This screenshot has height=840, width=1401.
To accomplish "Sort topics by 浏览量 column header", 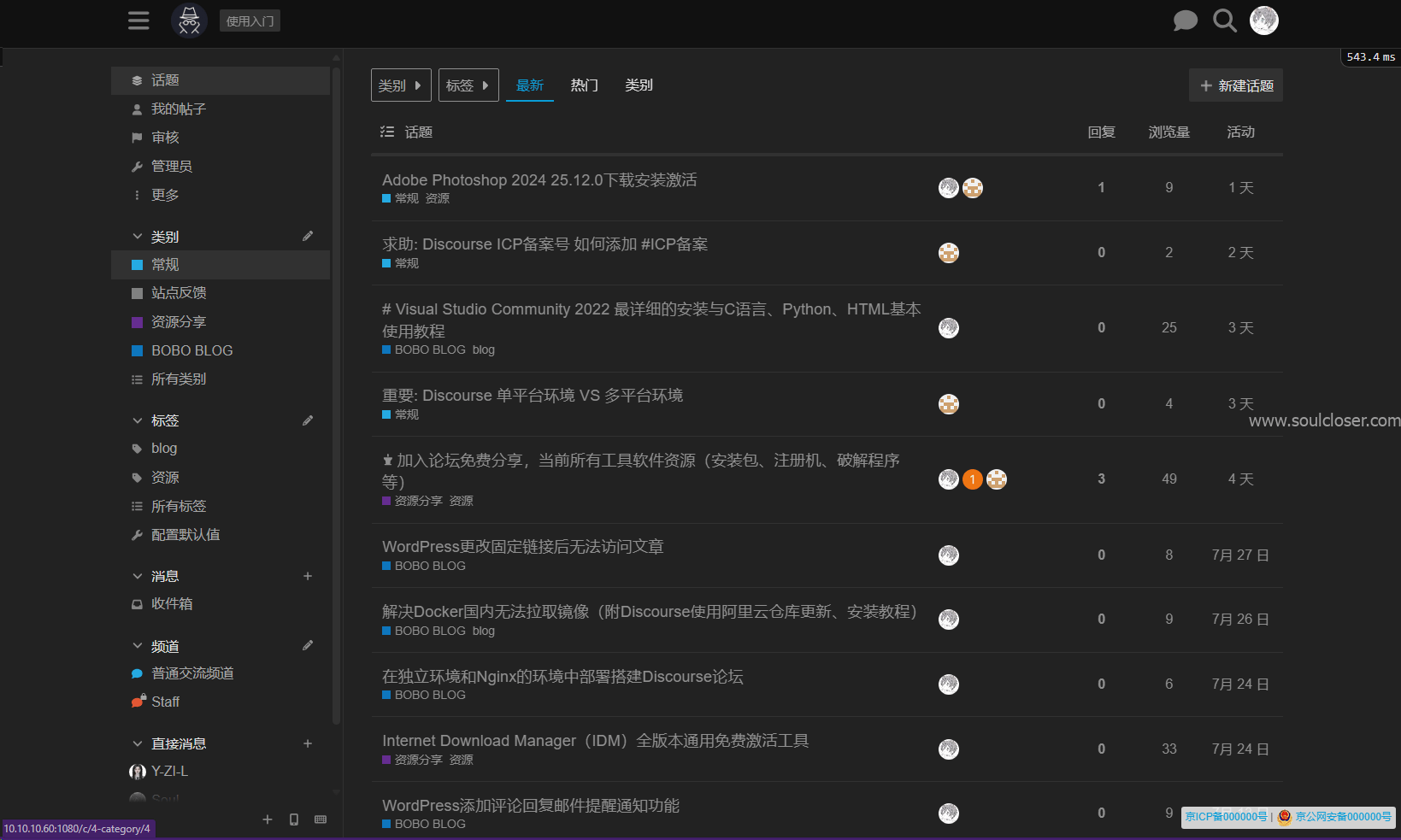I will tap(1168, 132).
